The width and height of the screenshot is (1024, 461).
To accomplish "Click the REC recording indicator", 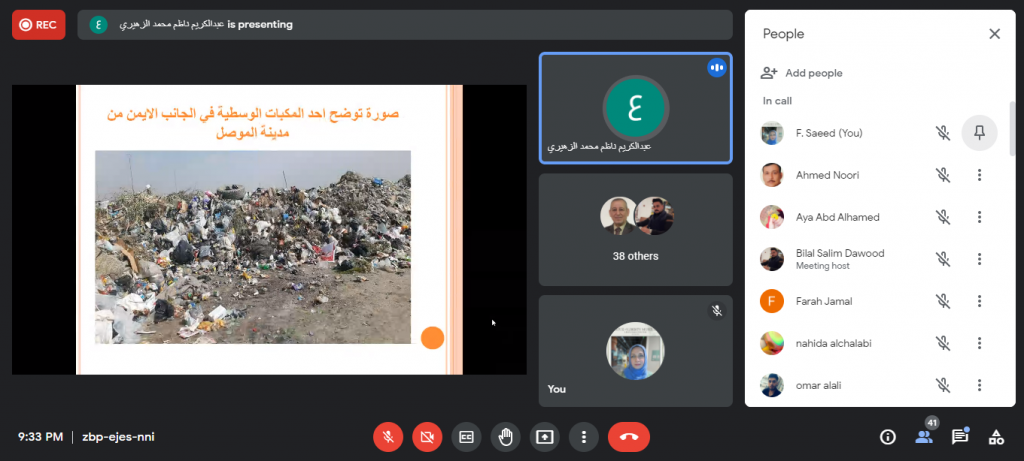I will (38, 25).
